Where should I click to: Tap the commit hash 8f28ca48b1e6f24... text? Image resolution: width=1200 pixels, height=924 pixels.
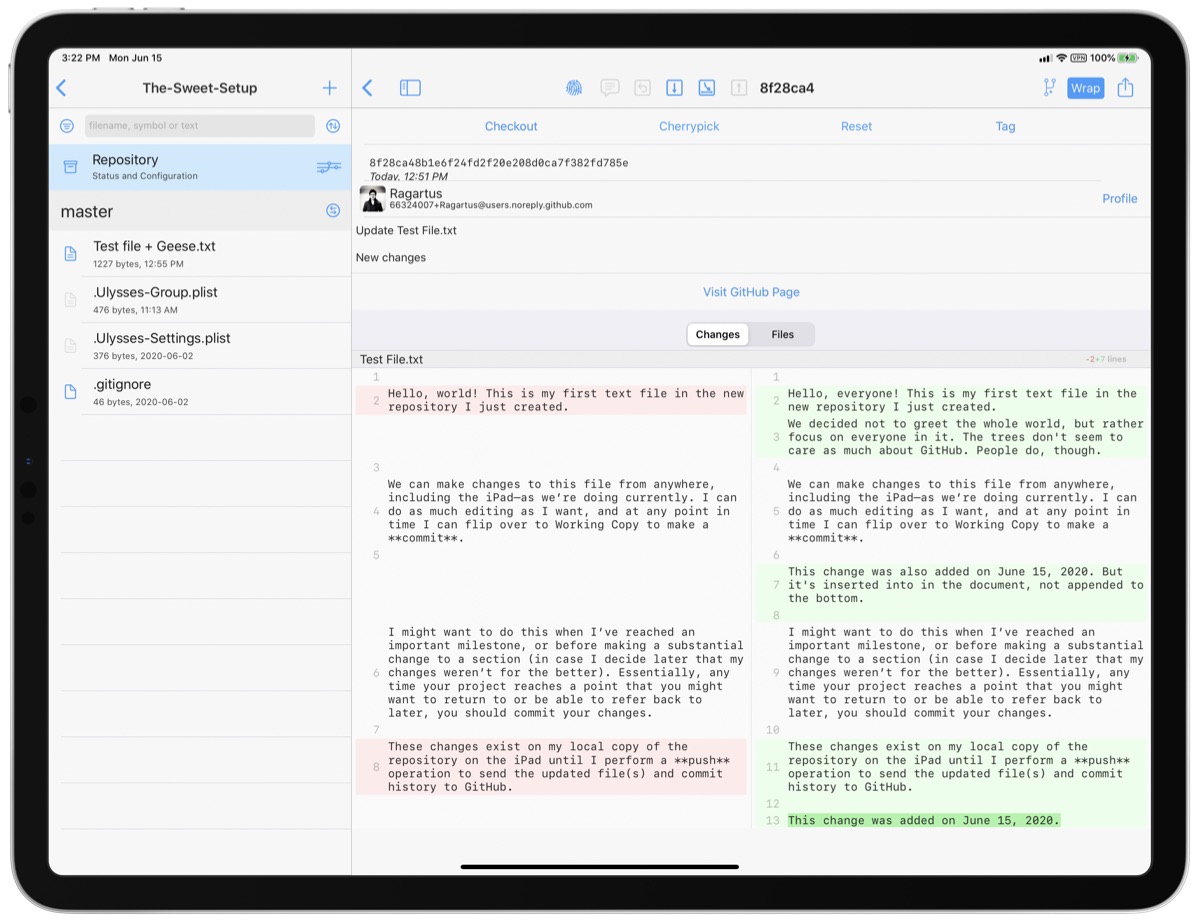click(x=498, y=162)
